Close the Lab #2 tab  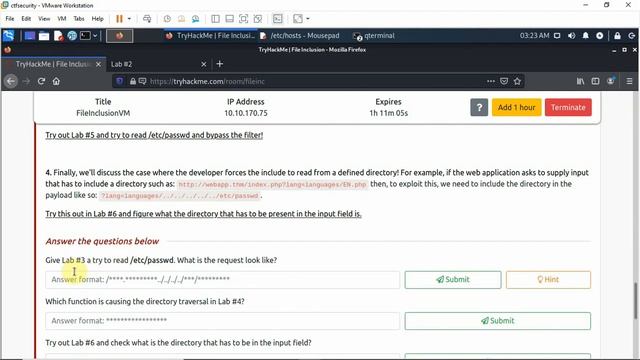pyautogui.click(x=204, y=64)
